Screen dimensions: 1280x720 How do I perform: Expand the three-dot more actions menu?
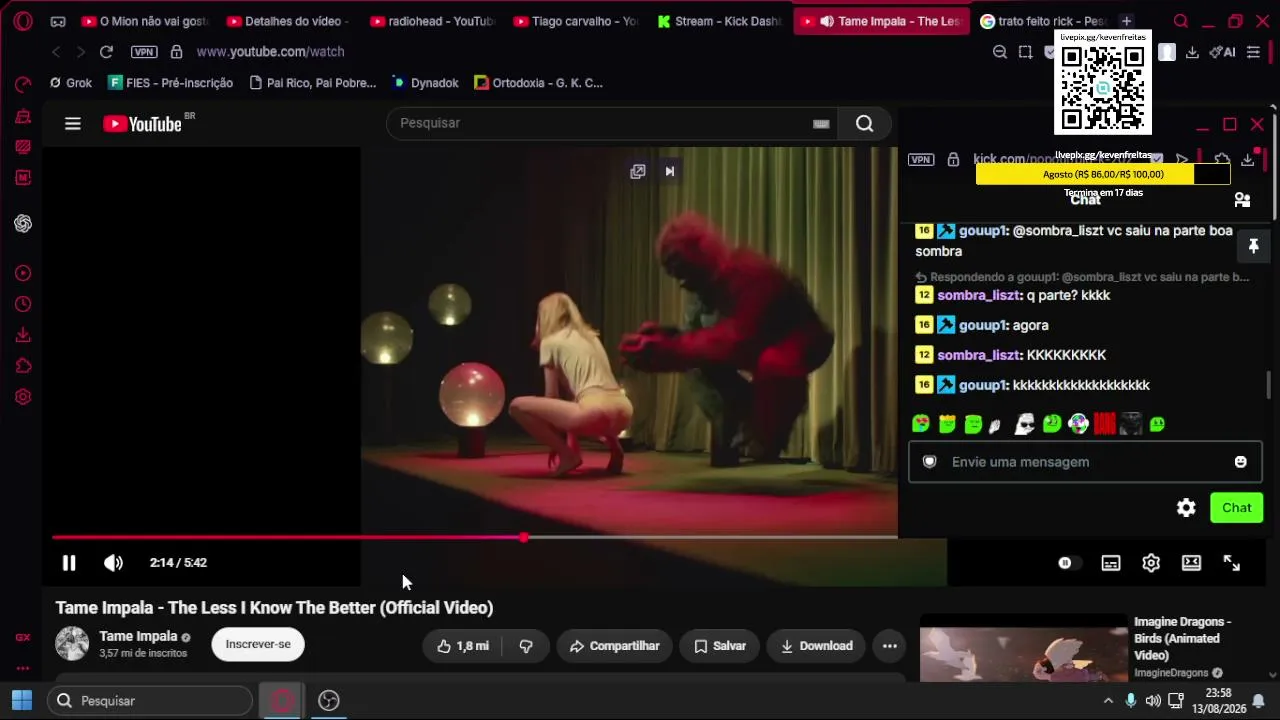pos(890,646)
